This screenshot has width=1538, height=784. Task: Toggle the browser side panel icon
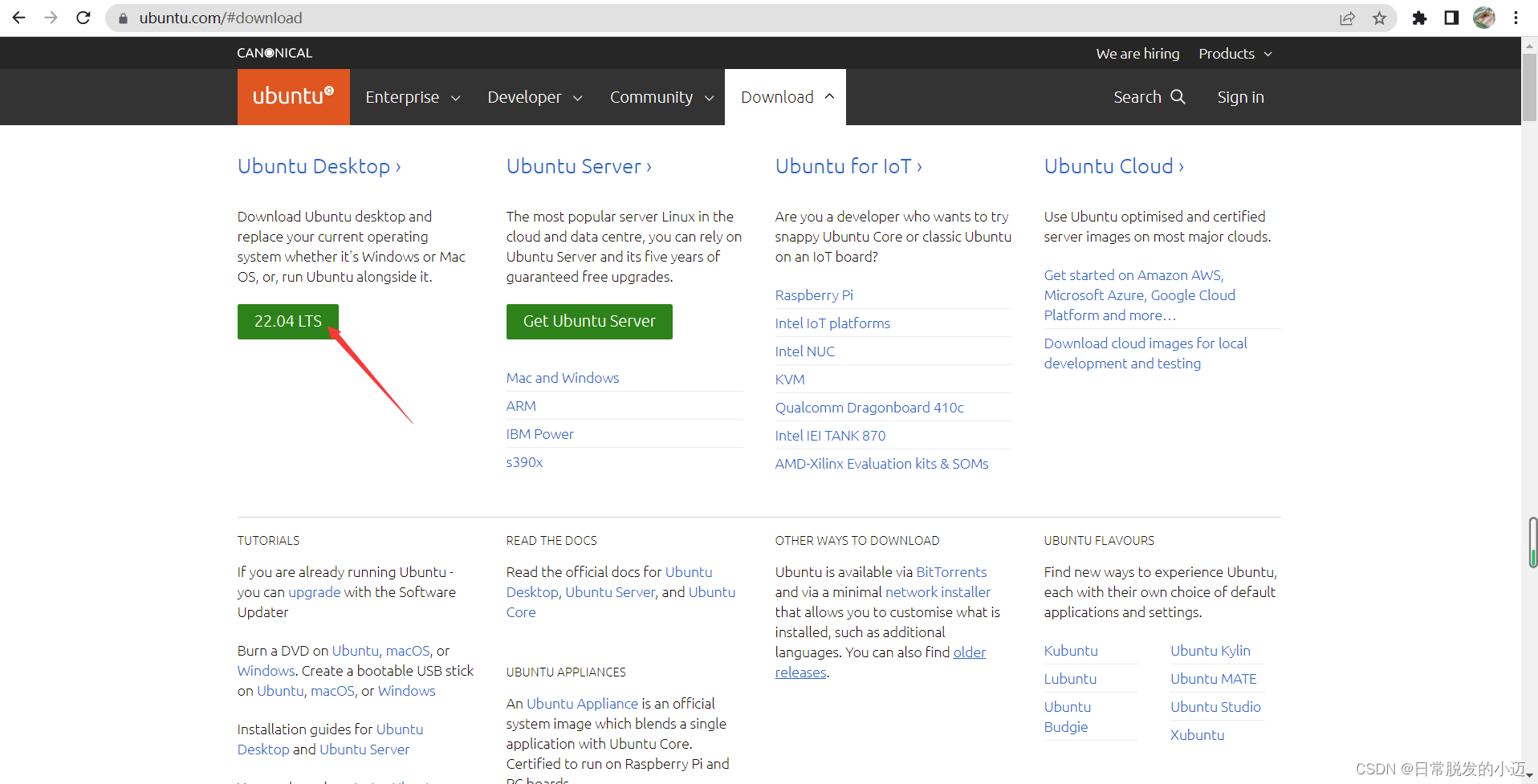(1451, 18)
